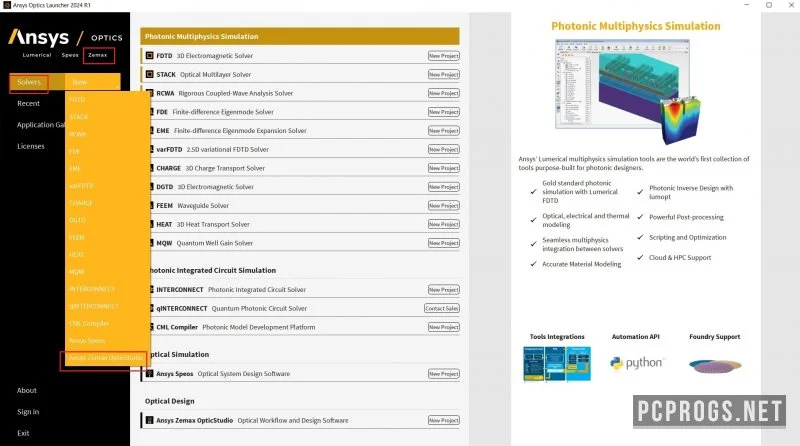Choose EME in the New dropdown menu
Image resolution: width=800 pixels, height=446 pixels.
[x=74, y=168]
